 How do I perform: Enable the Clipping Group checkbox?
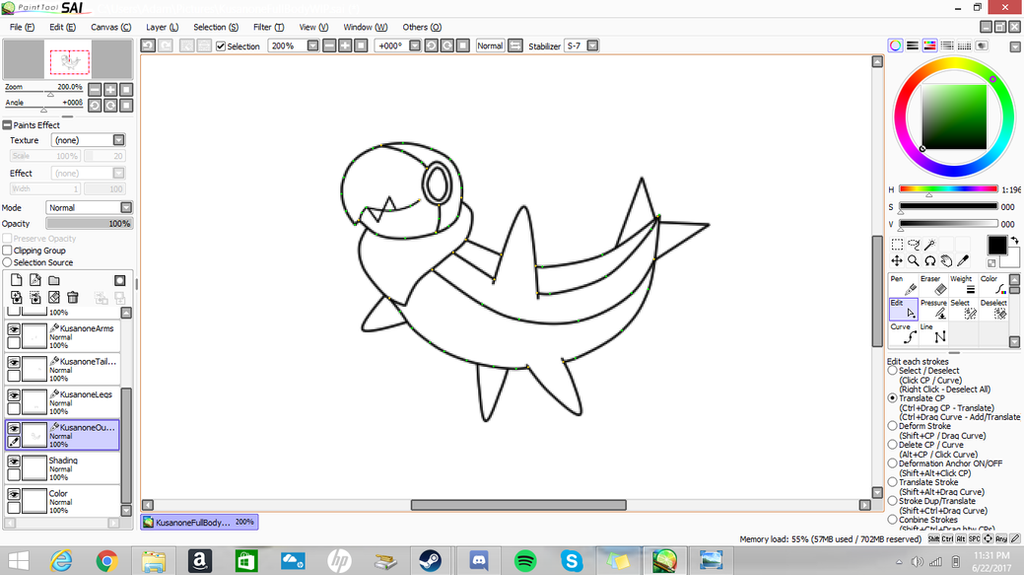(7, 250)
